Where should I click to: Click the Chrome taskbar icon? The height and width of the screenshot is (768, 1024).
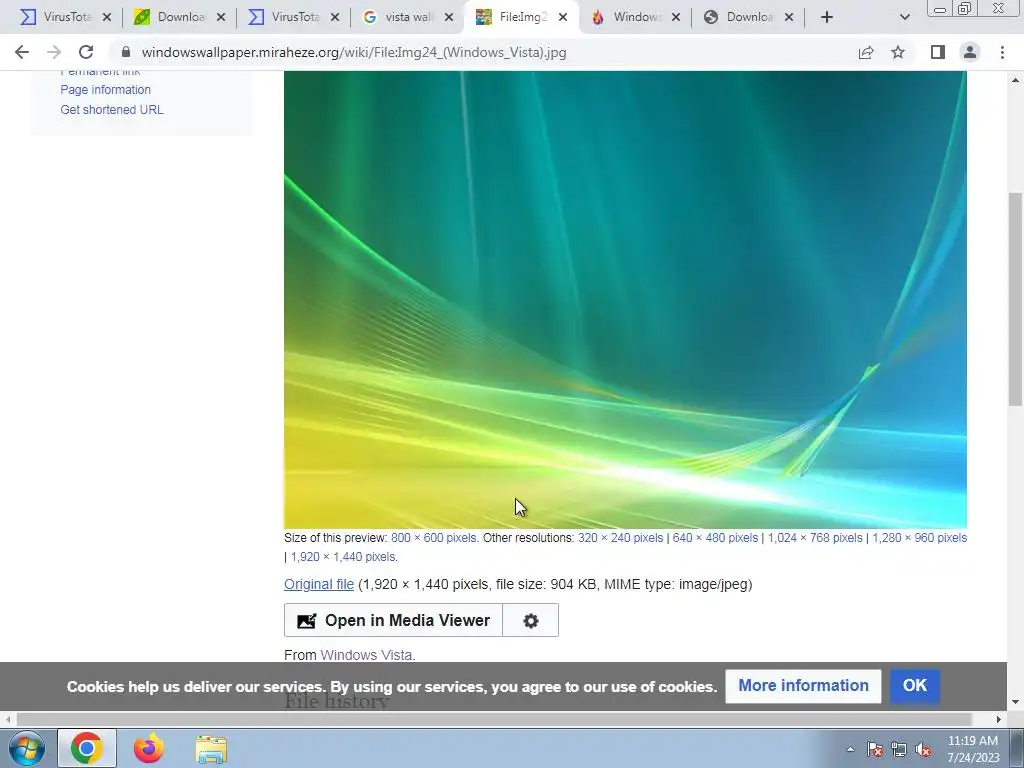(87, 748)
